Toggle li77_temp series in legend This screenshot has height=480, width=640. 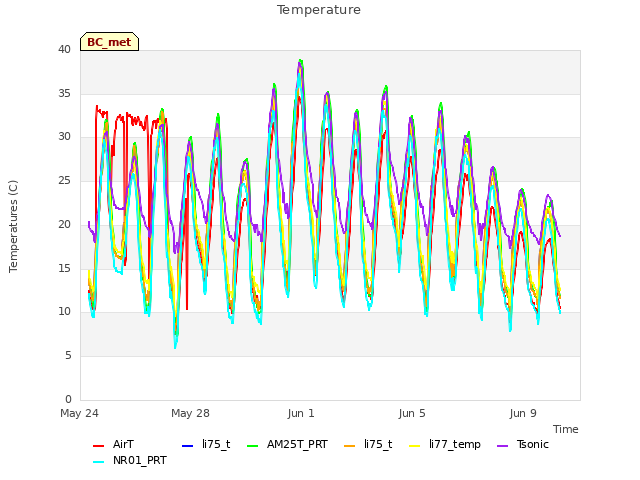pos(445,444)
